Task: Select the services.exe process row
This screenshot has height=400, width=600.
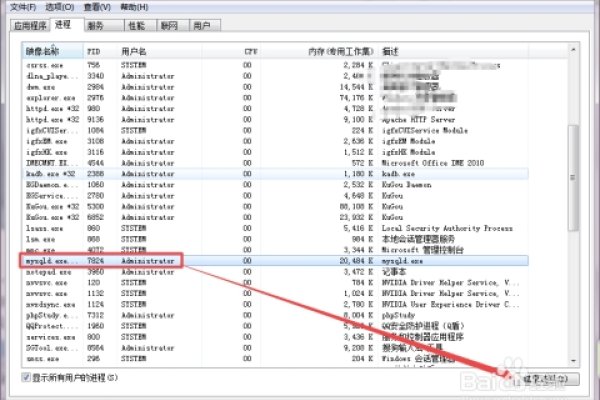Action: pyautogui.click(x=276, y=337)
